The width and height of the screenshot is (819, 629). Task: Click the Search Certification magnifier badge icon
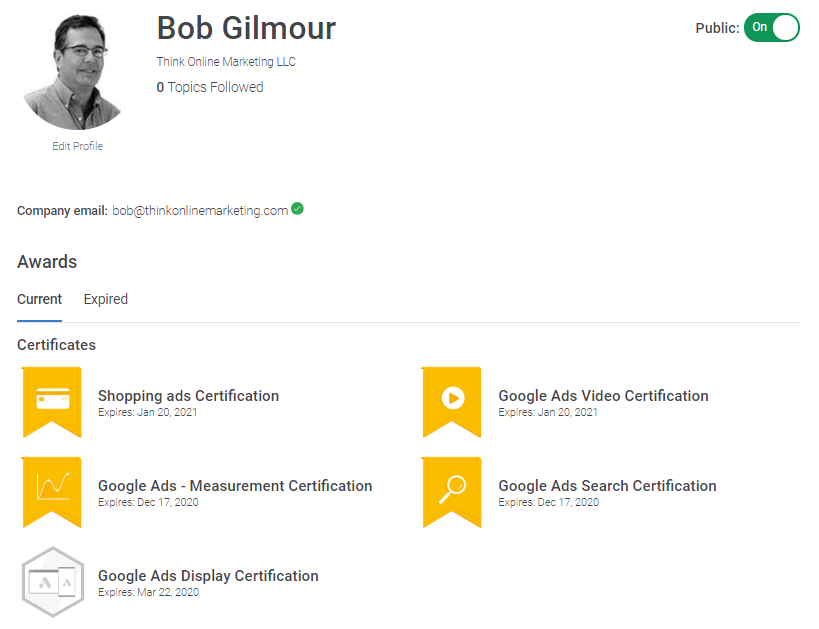point(452,488)
